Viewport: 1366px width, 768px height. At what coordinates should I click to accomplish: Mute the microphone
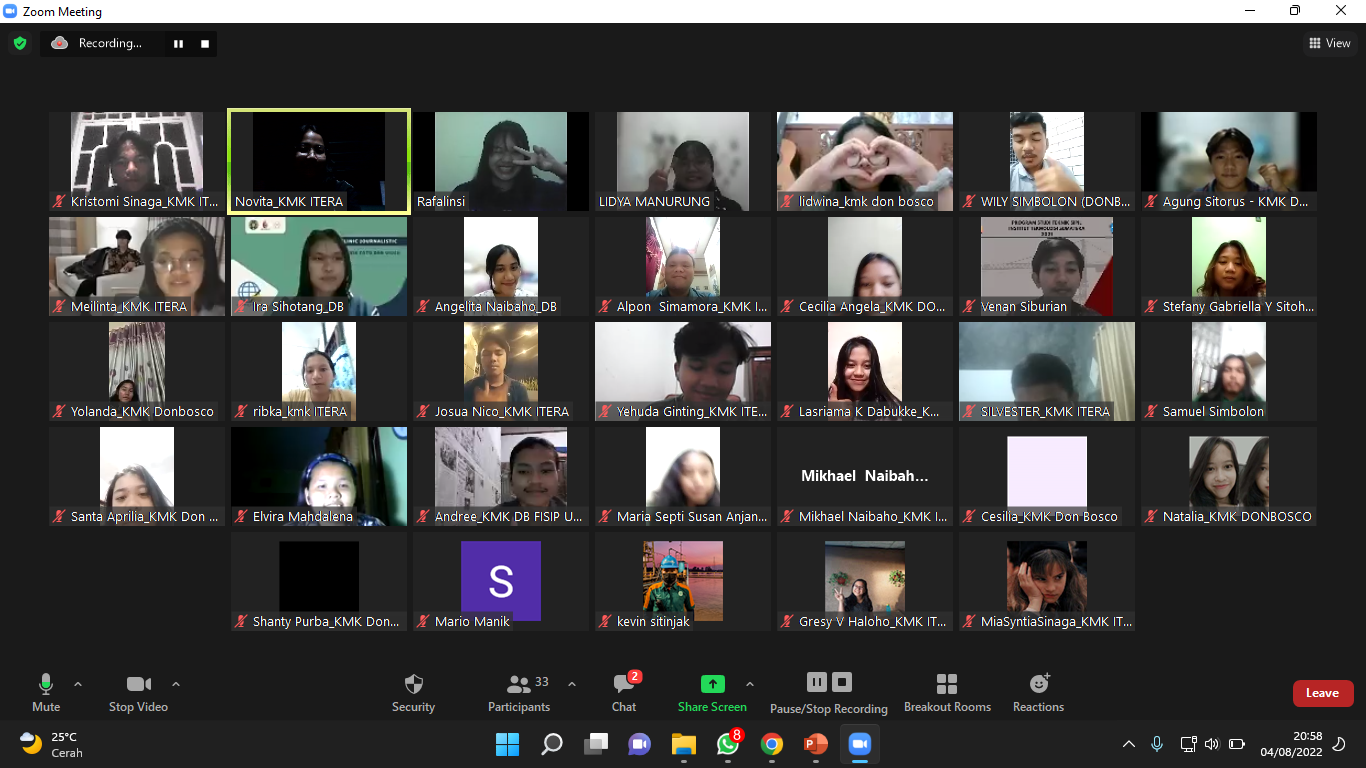pos(46,692)
